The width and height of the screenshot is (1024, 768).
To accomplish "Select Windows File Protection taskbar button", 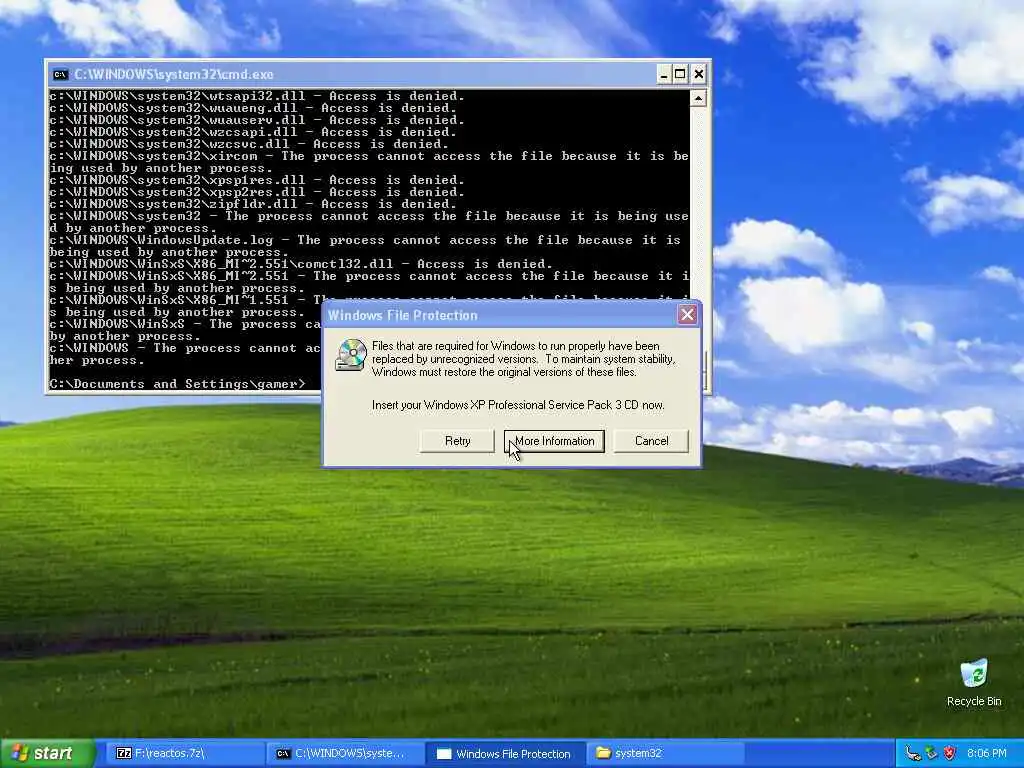I will pyautogui.click(x=506, y=754).
